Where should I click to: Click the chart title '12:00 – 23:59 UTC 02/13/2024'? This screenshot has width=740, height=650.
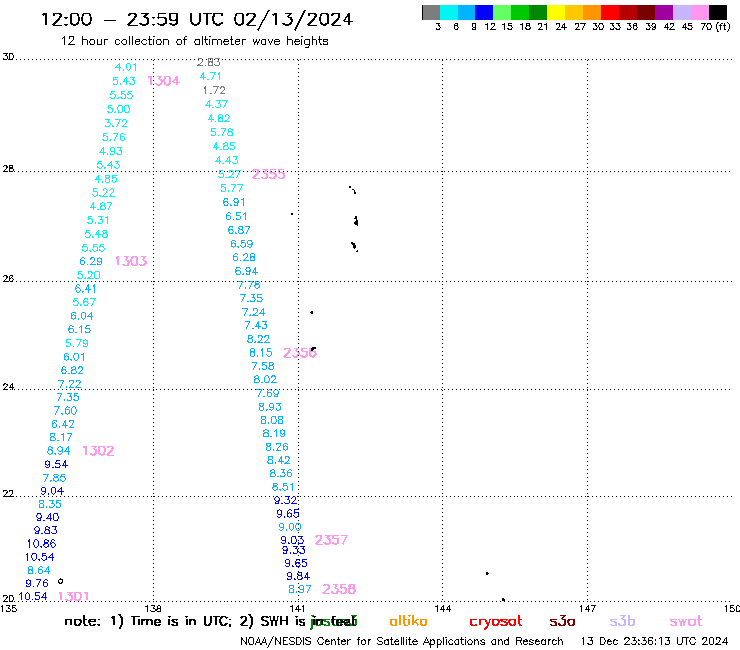pyautogui.click(x=197, y=19)
